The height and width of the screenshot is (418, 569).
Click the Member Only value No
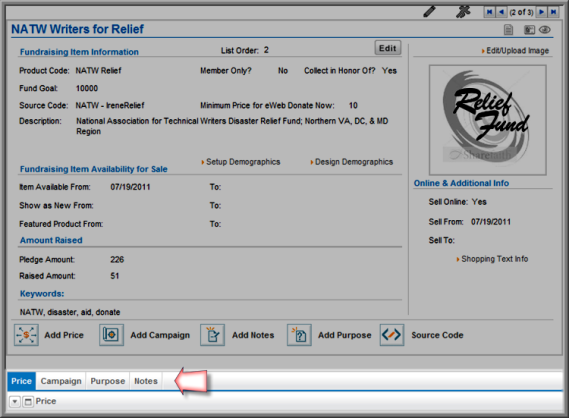coord(283,71)
